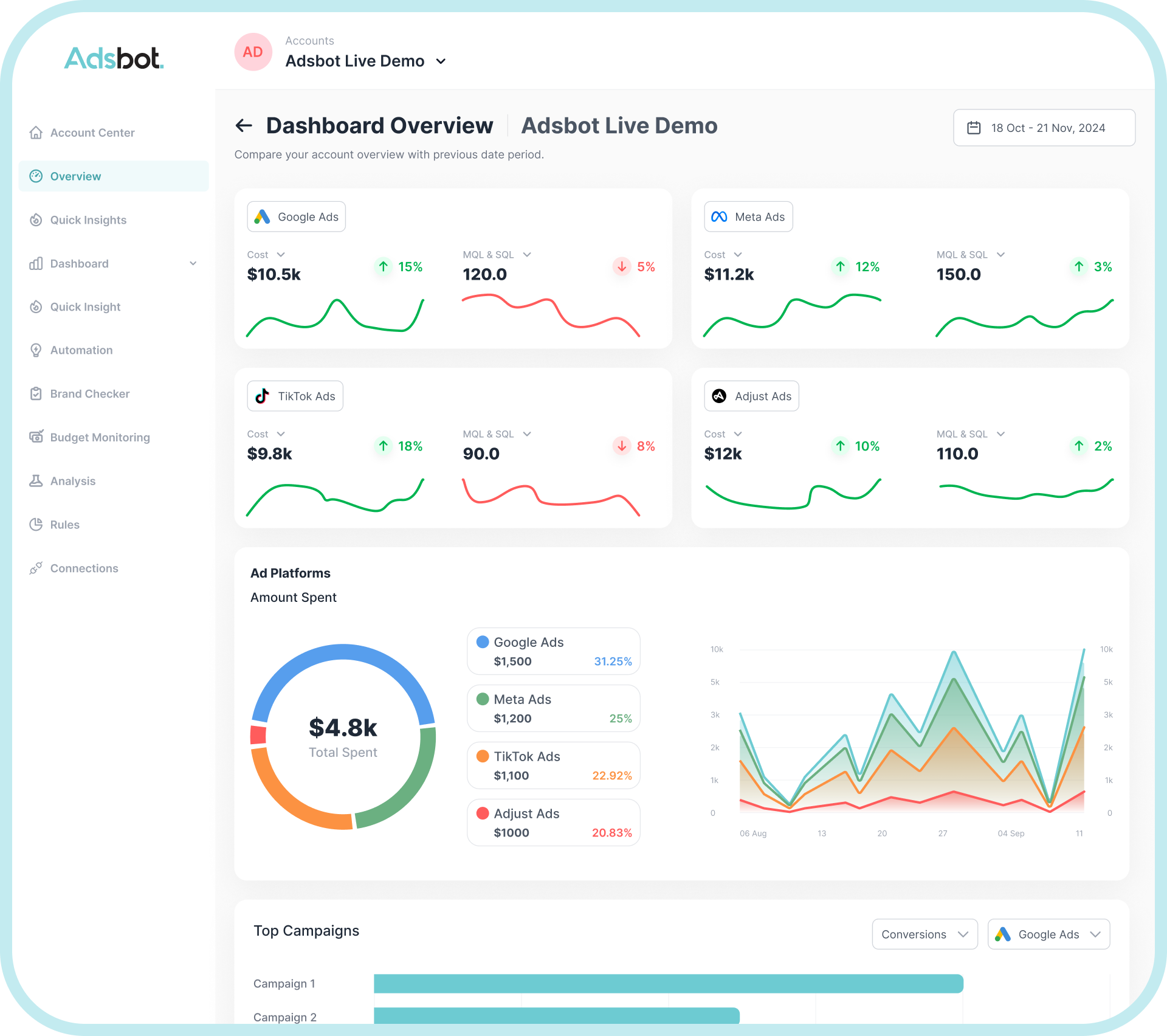Open the Conversions metric dropdown
Viewport: 1167px width, 1036px height.
coord(924,934)
